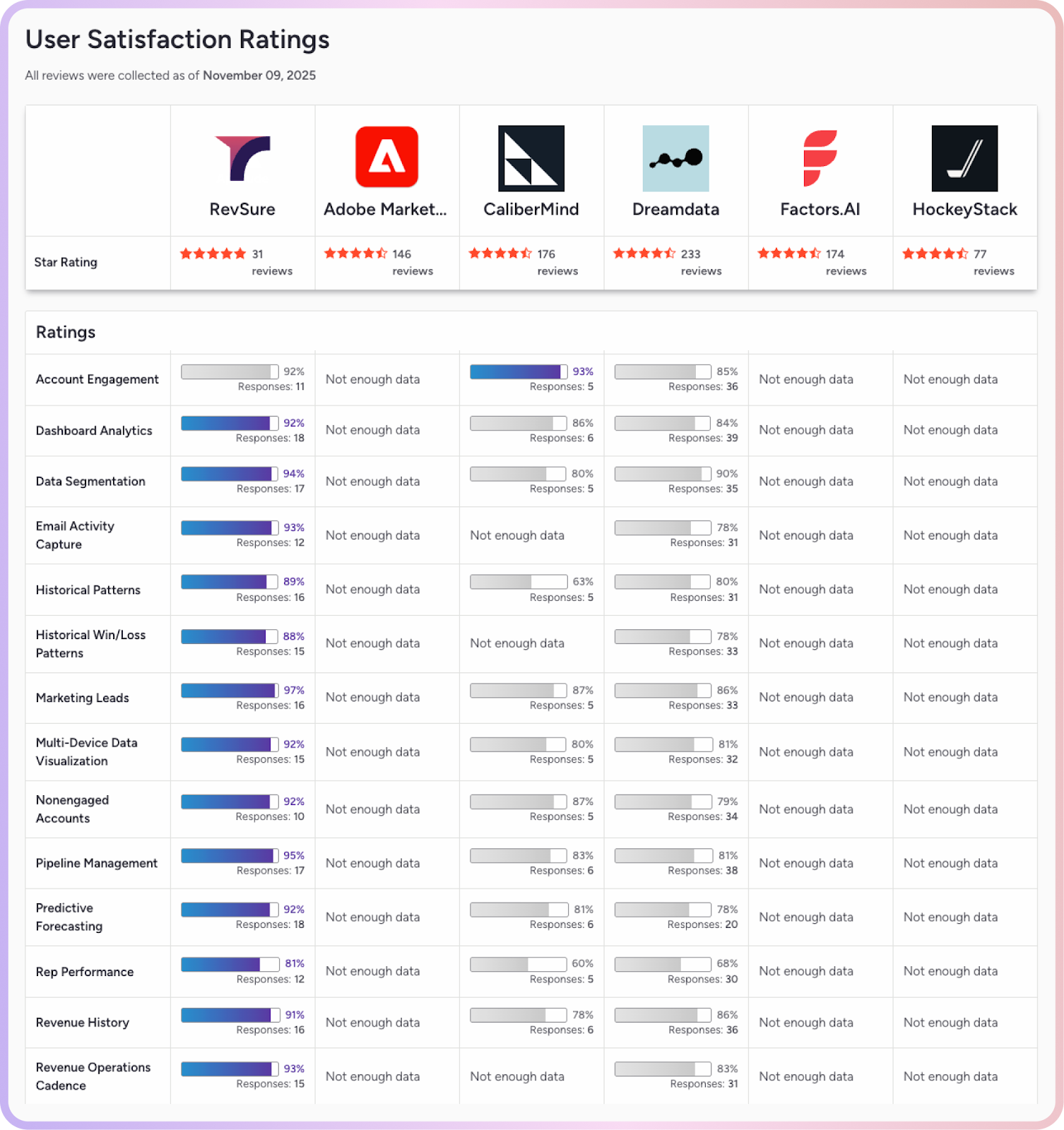The image size is (1064, 1130).
Task: Click the Ratings section heading
Action: coord(66,332)
